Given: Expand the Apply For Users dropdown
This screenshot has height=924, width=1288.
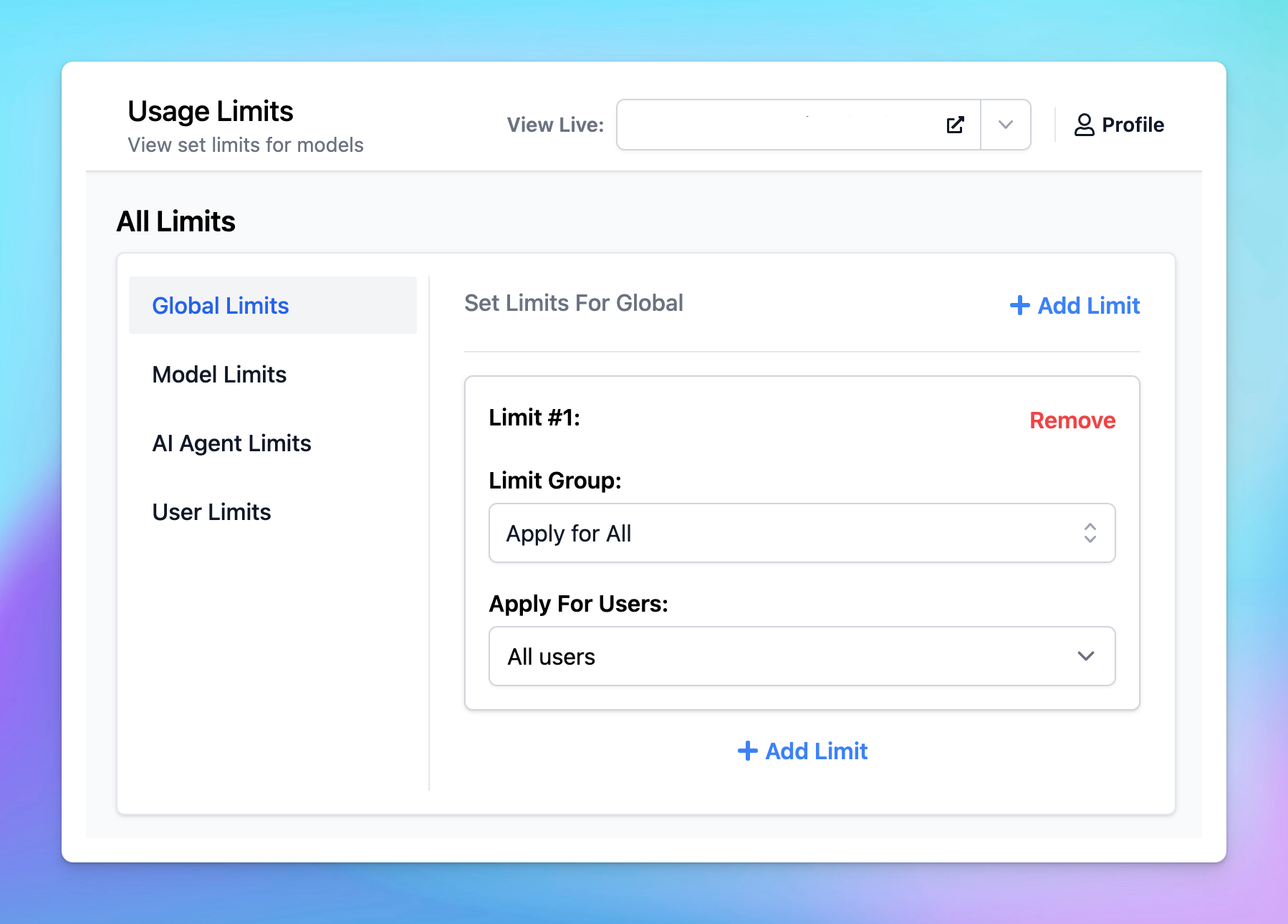Looking at the screenshot, I should click(x=802, y=656).
